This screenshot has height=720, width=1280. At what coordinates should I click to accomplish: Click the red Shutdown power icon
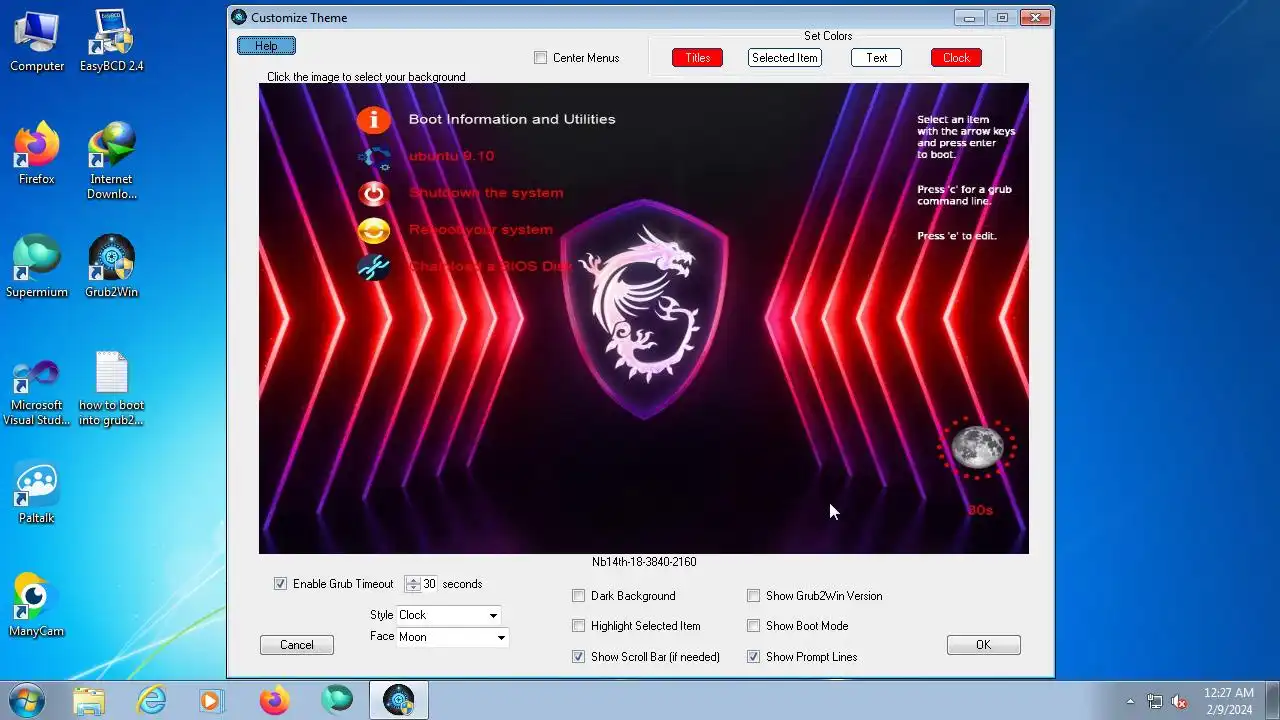[x=374, y=194]
